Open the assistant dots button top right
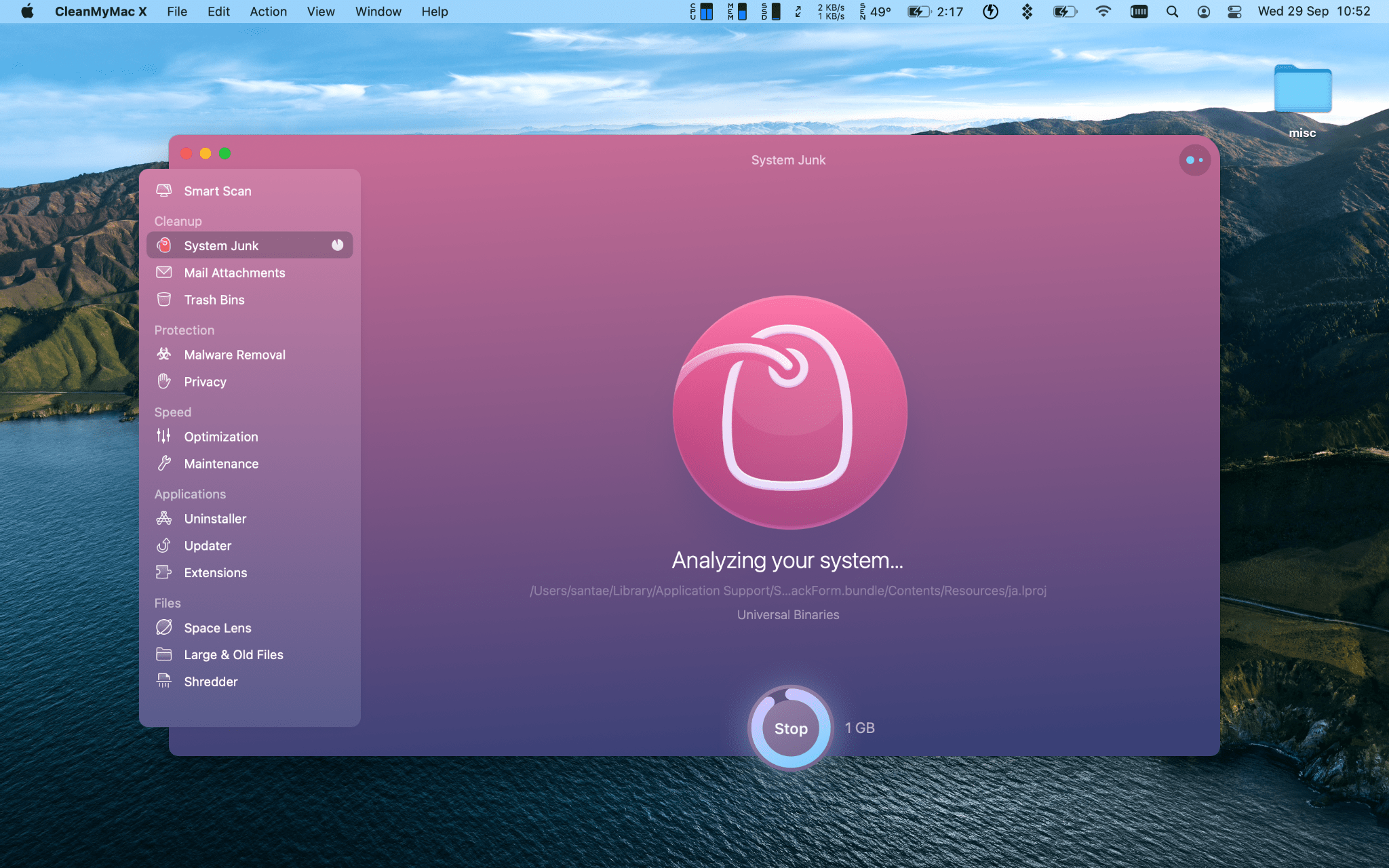The image size is (1389, 868). pos(1194,160)
